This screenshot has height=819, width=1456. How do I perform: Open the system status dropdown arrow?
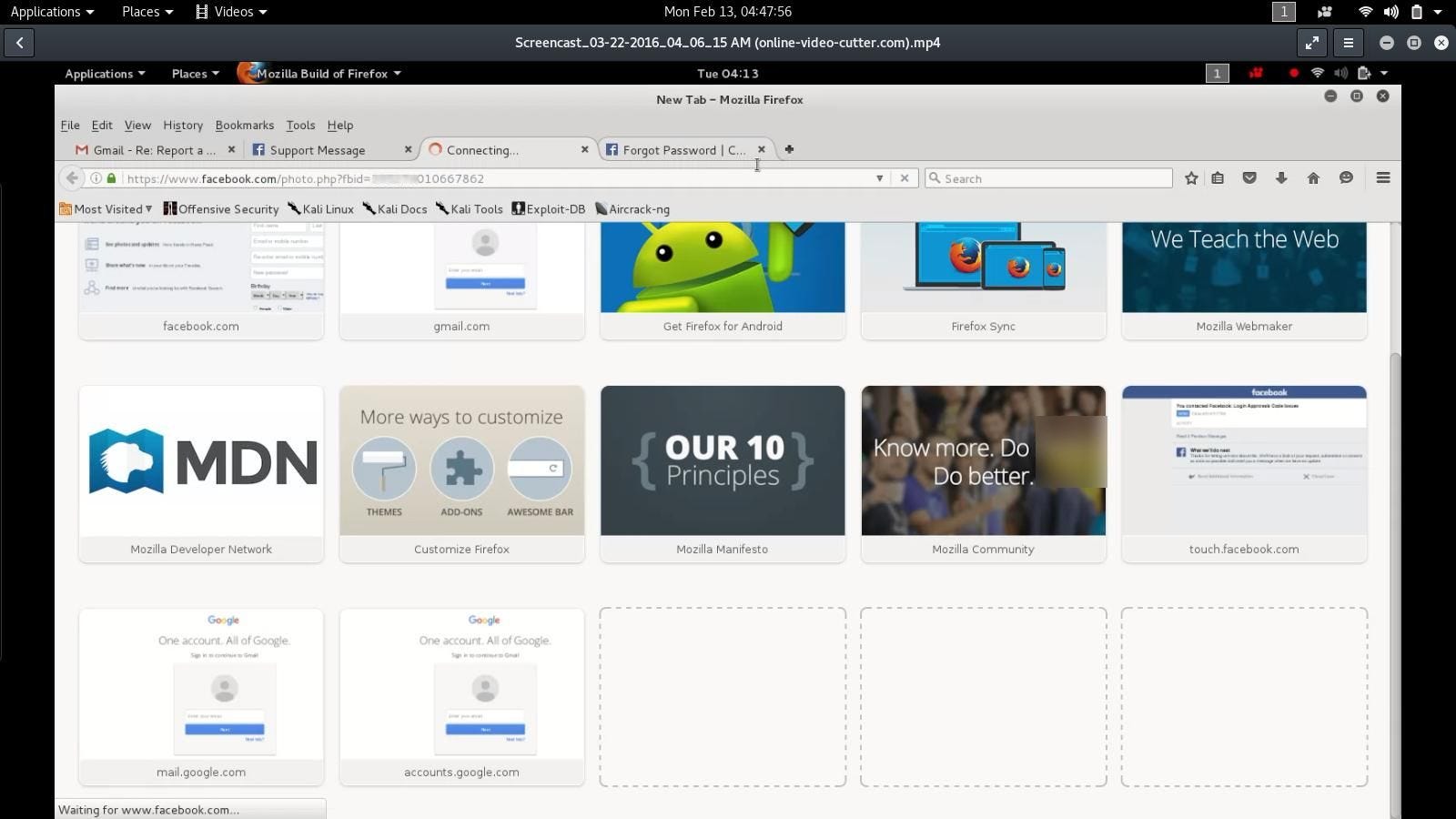pos(1438,12)
